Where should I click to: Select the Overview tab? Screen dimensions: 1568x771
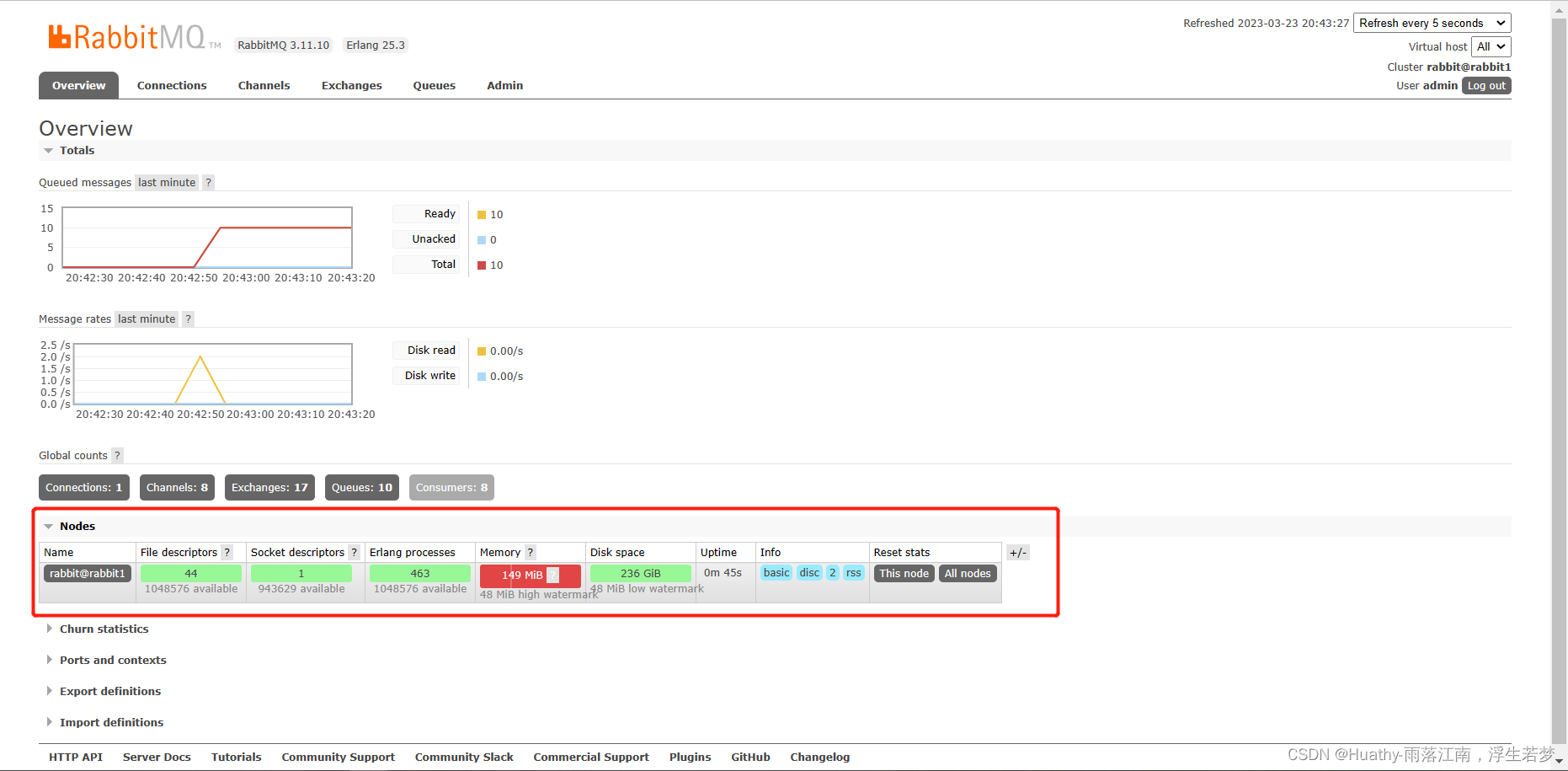(x=79, y=86)
